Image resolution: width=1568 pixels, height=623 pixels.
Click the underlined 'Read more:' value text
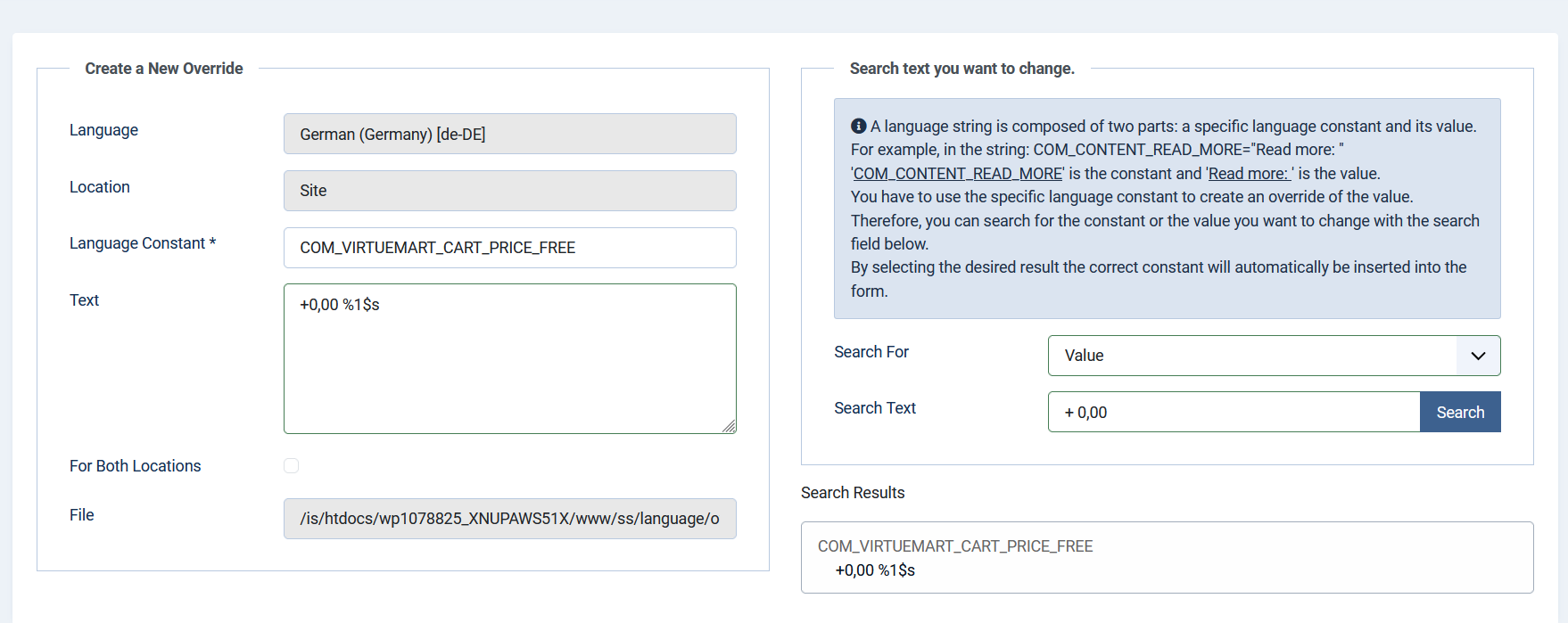tap(1249, 174)
